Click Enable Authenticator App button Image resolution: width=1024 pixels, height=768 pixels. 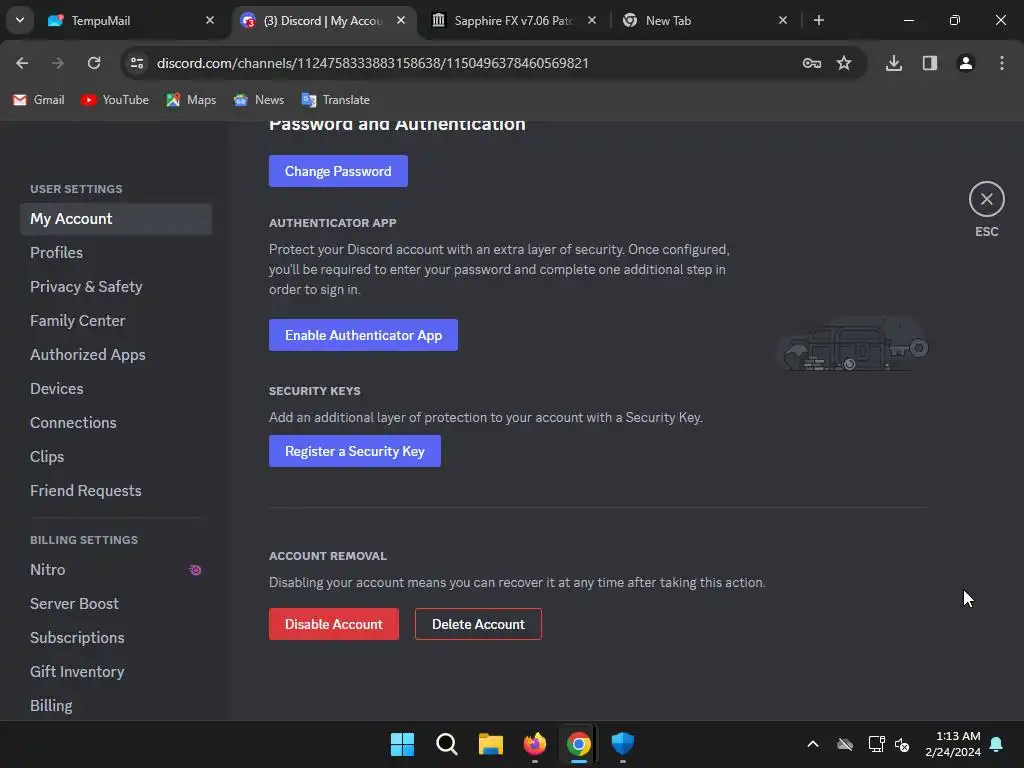coord(363,335)
